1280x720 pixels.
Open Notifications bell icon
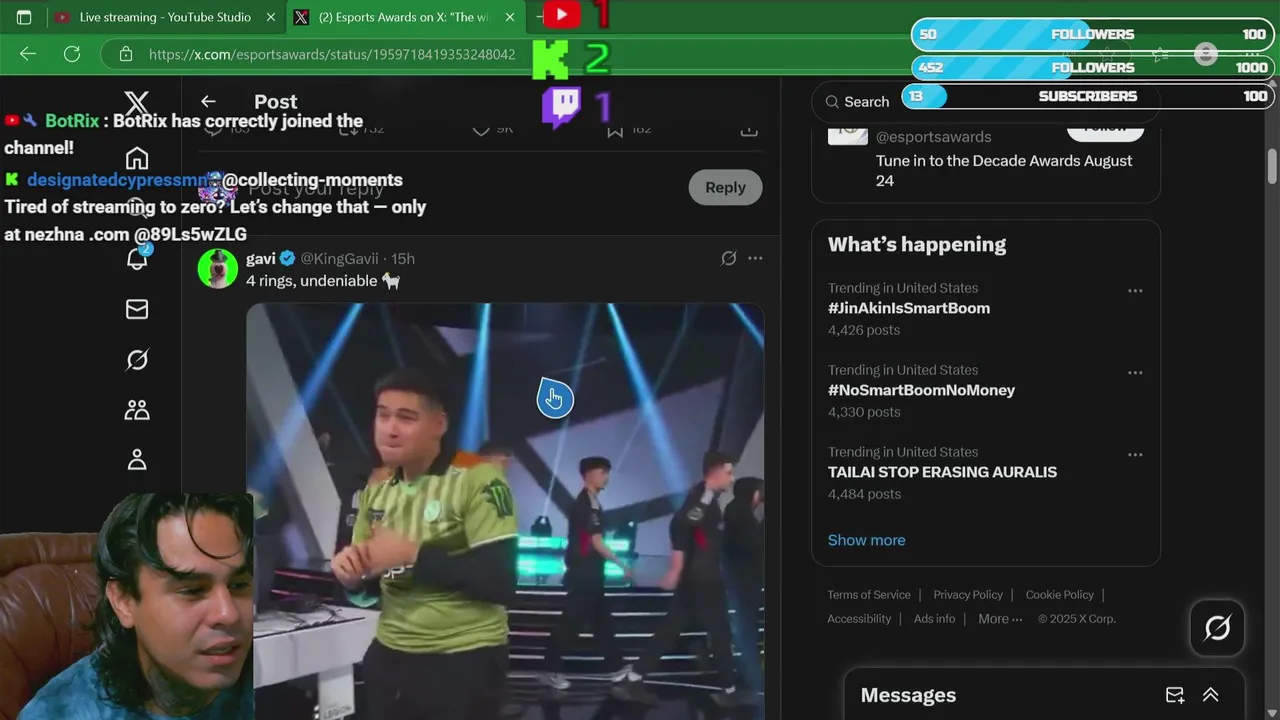[x=137, y=259]
